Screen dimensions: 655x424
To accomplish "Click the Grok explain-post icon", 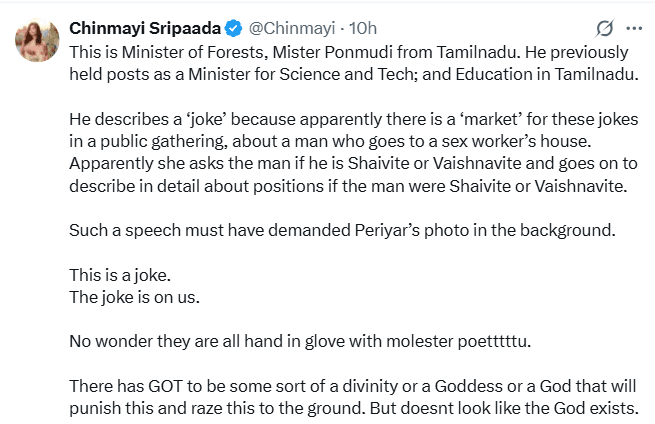I will [604, 28].
